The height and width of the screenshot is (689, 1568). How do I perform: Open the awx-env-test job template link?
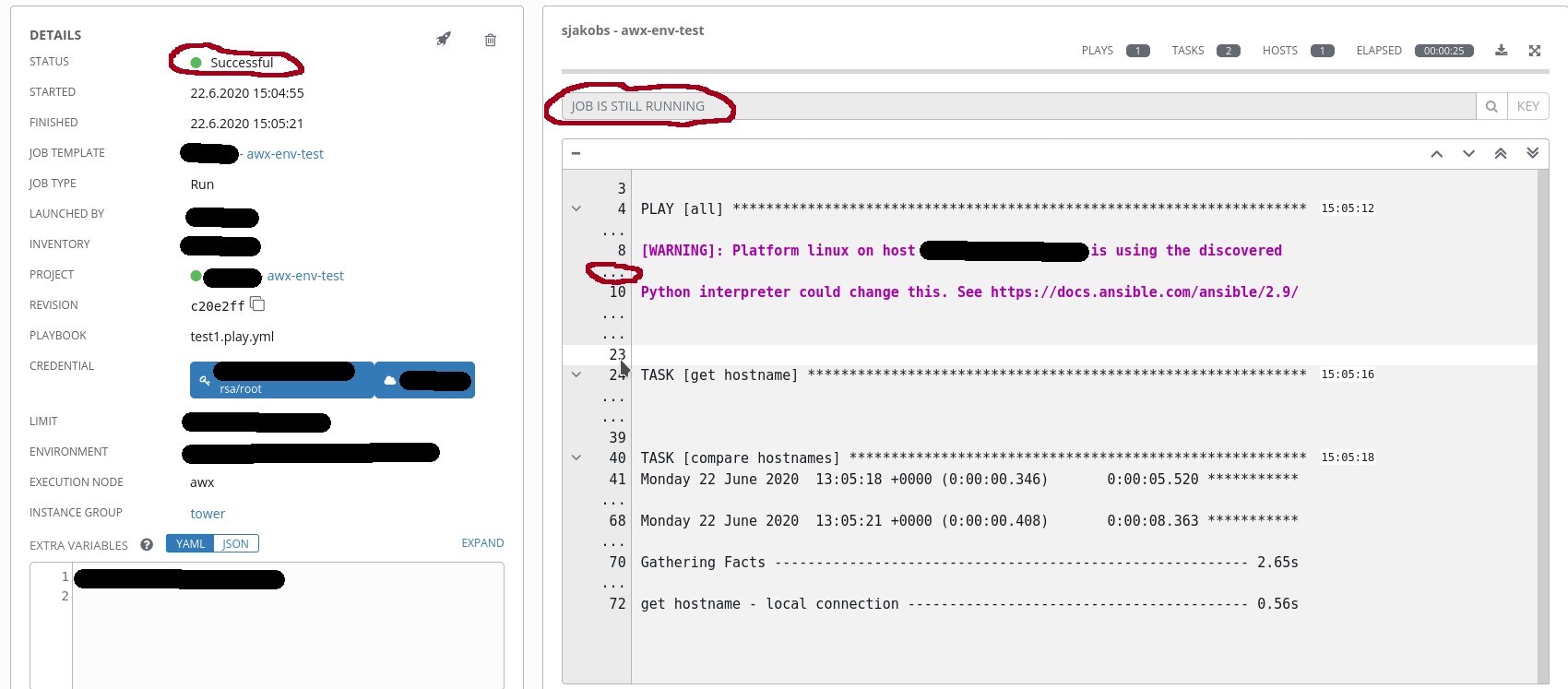coord(285,154)
